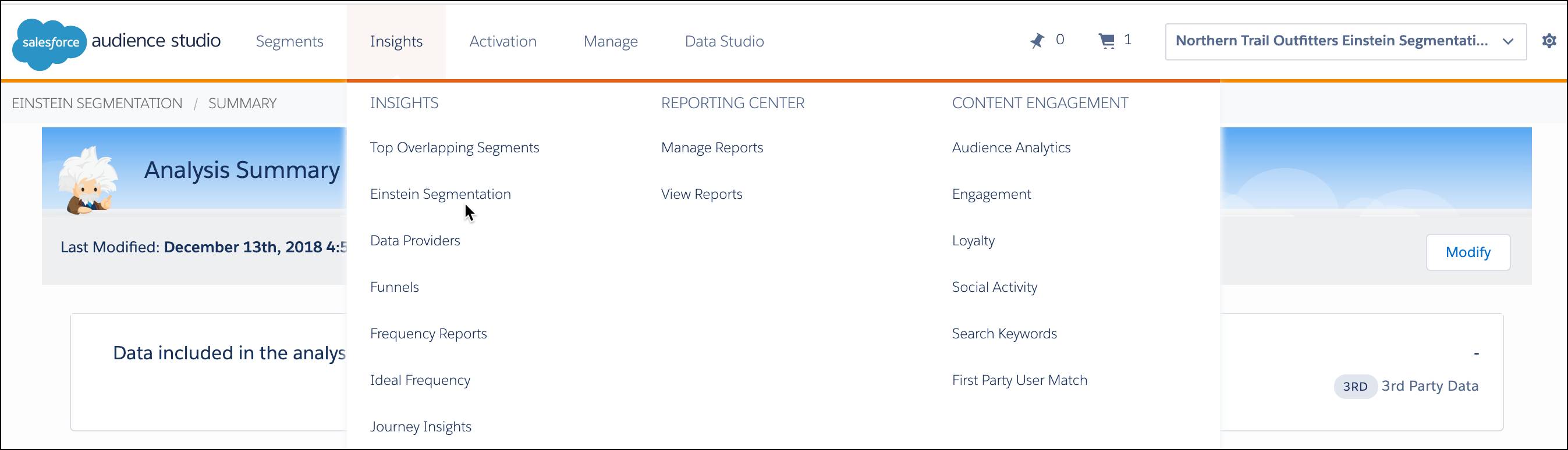Viewport: 1568px width, 450px height.
Task: Open the Insights menu
Action: click(x=396, y=41)
